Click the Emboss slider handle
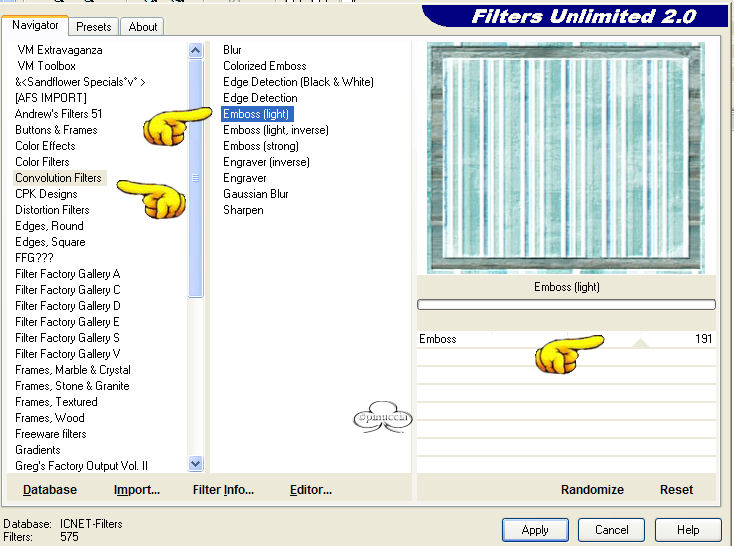This screenshot has width=734, height=546. click(640, 343)
